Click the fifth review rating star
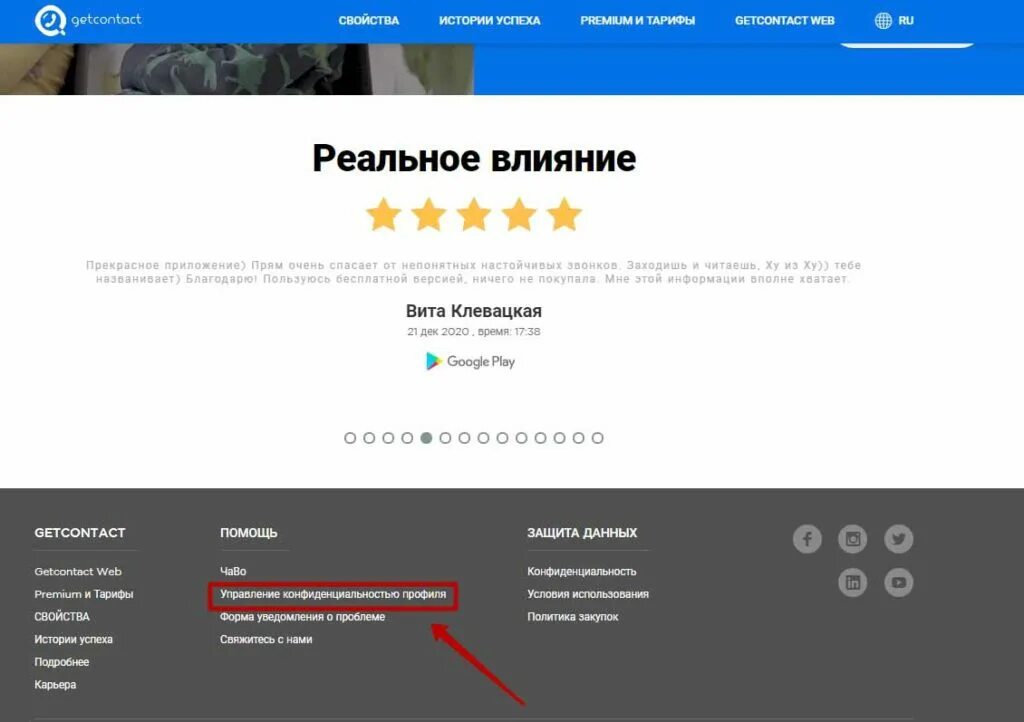 (x=564, y=214)
